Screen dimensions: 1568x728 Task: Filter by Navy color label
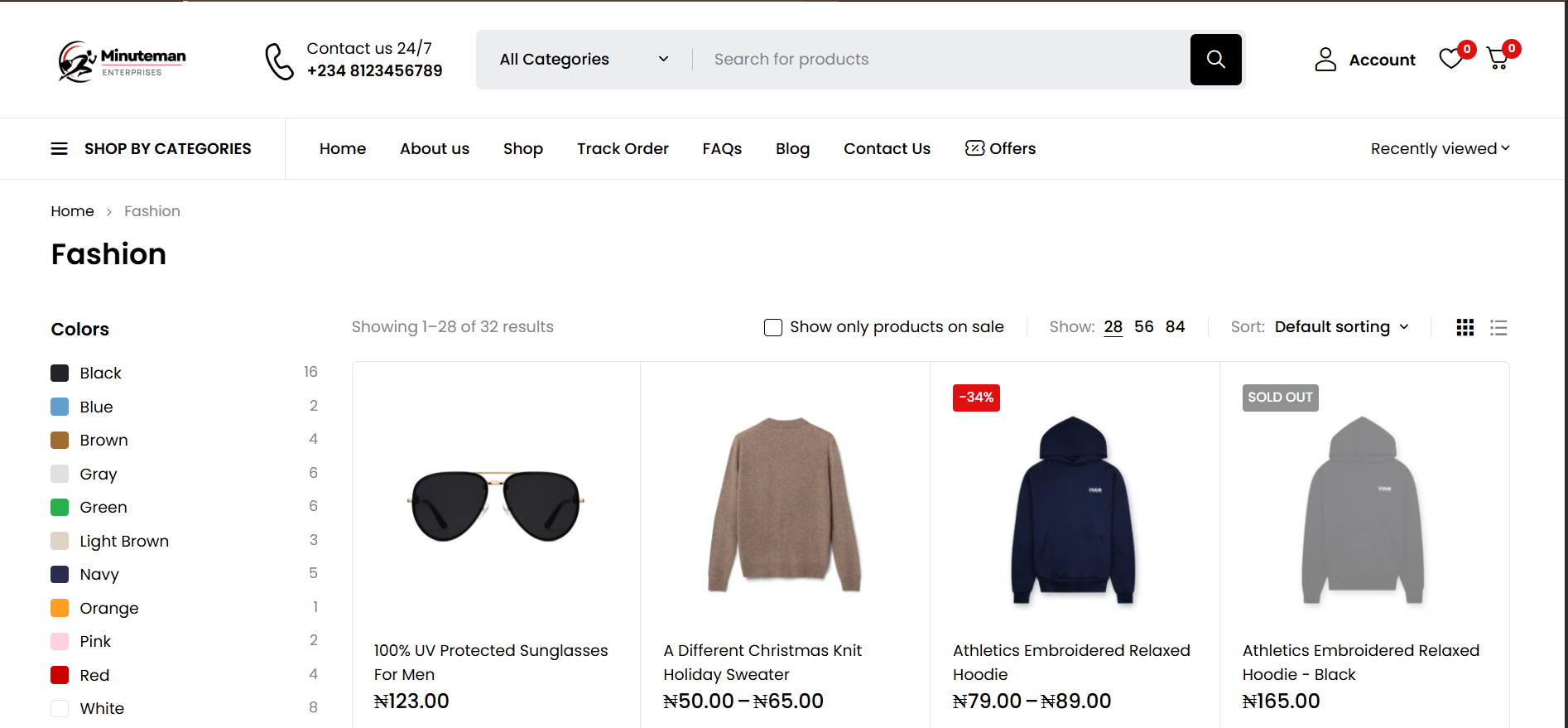[x=99, y=575]
